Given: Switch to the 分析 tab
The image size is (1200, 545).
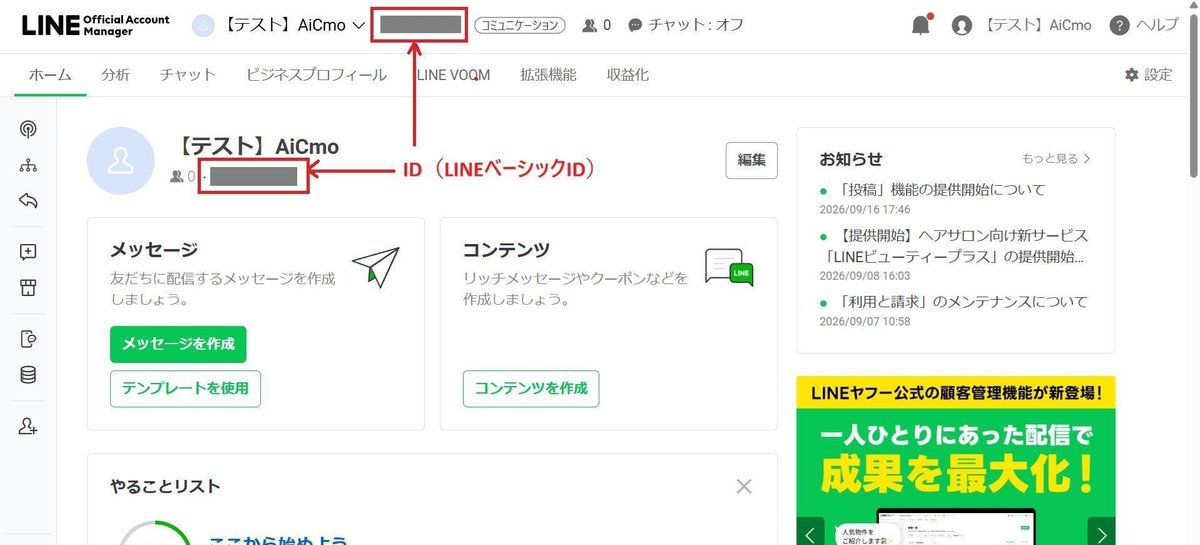Looking at the screenshot, I should pyautogui.click(x=115, y=74).
